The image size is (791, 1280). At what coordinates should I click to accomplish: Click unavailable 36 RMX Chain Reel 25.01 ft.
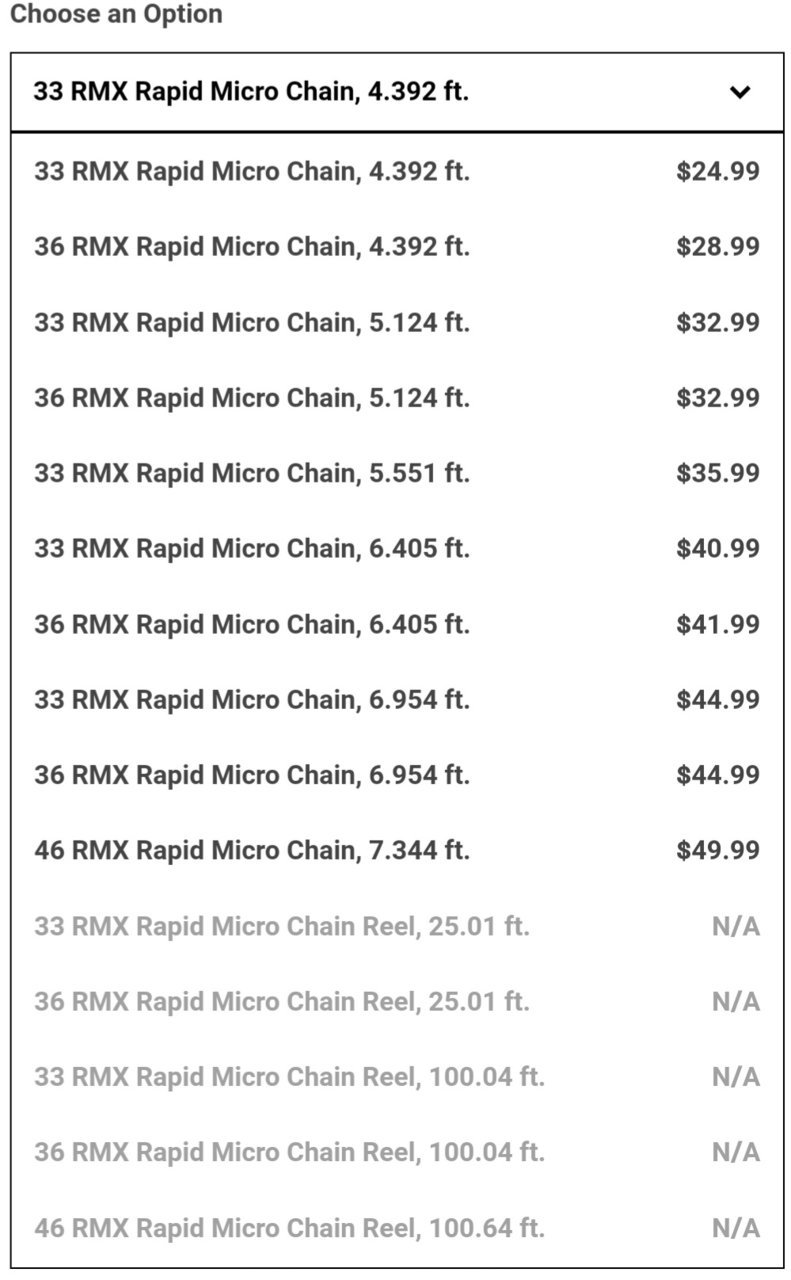(397, 1001)
